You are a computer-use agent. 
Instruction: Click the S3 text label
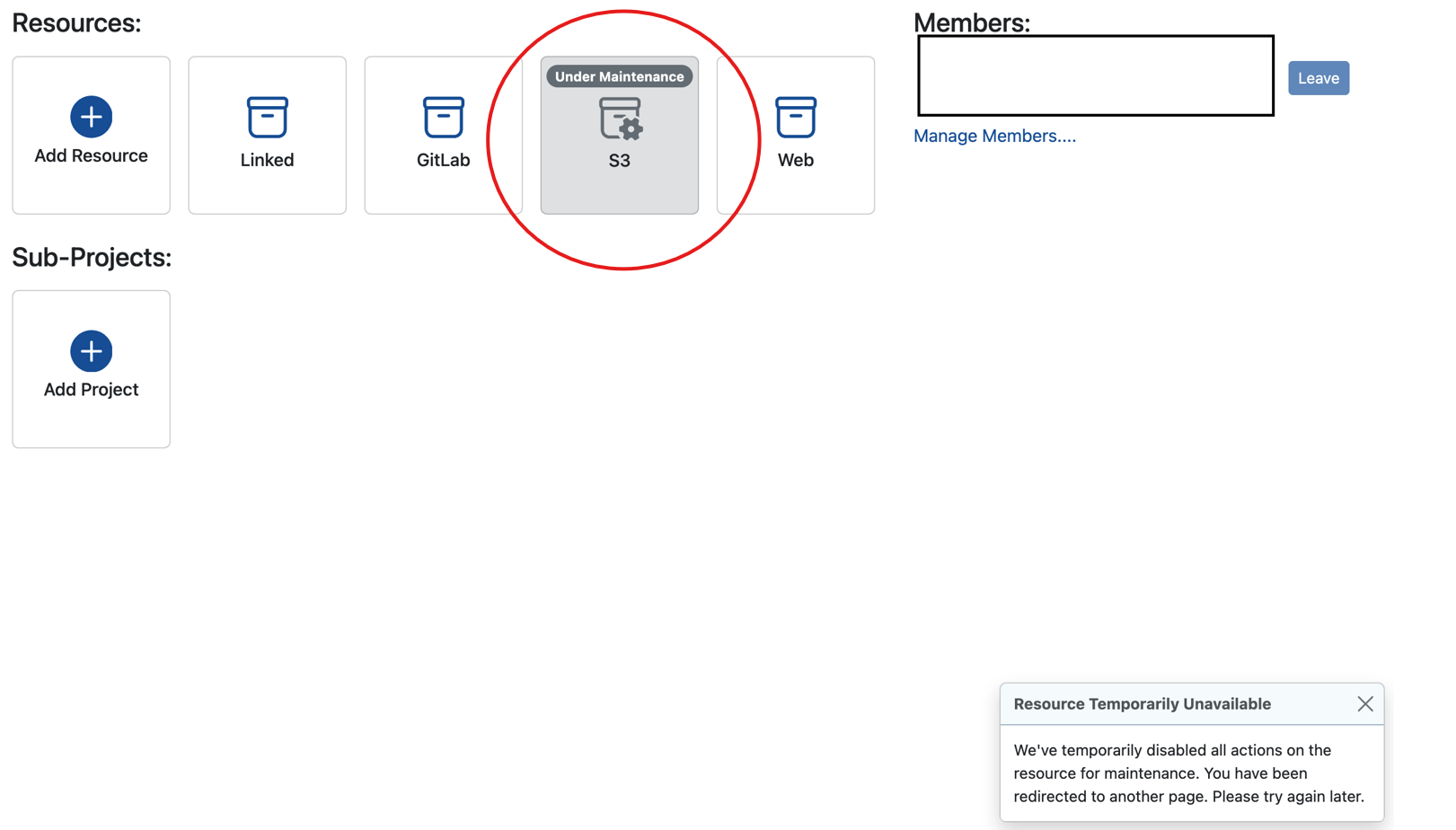(619, 161)
